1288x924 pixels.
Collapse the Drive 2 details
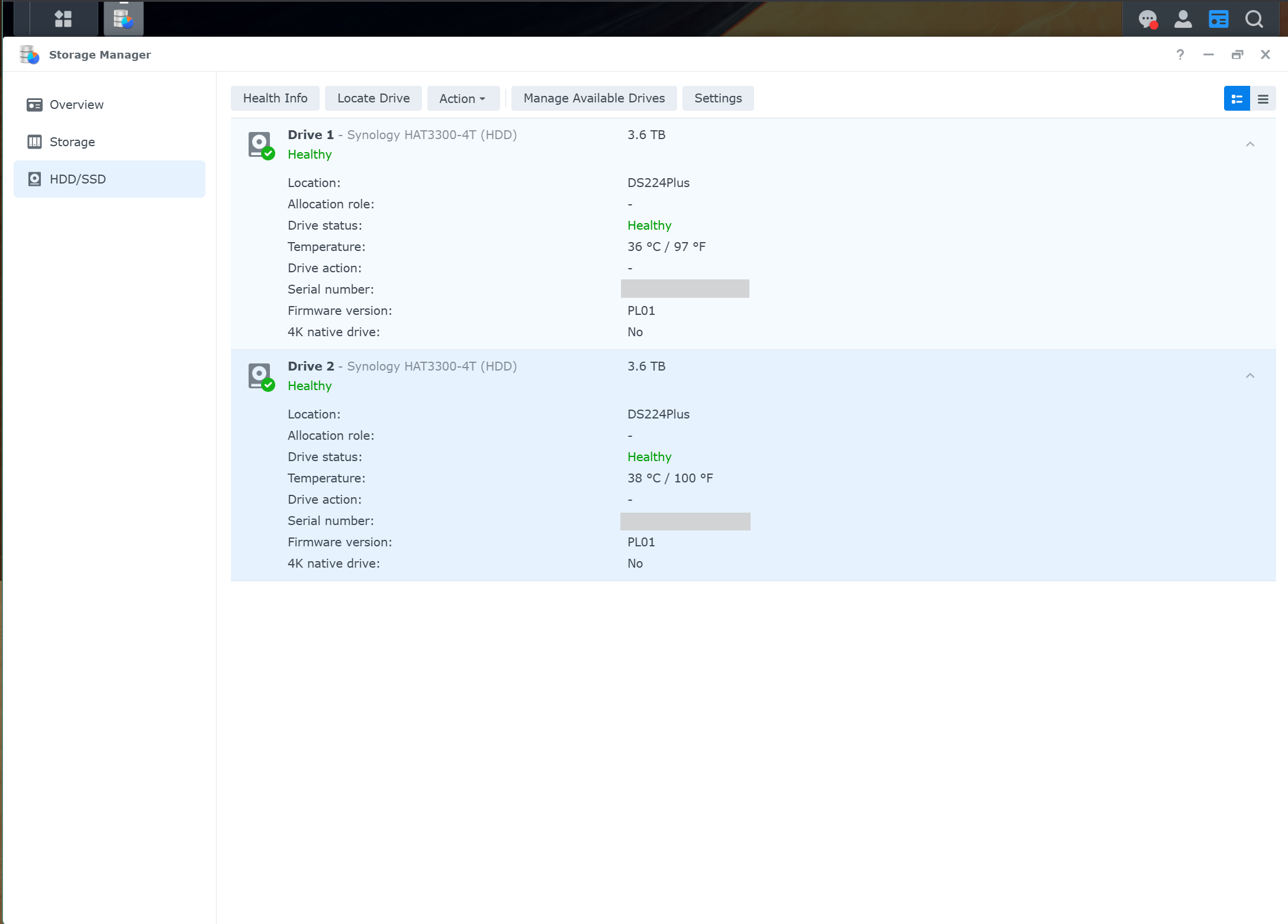coord(1250,376)
